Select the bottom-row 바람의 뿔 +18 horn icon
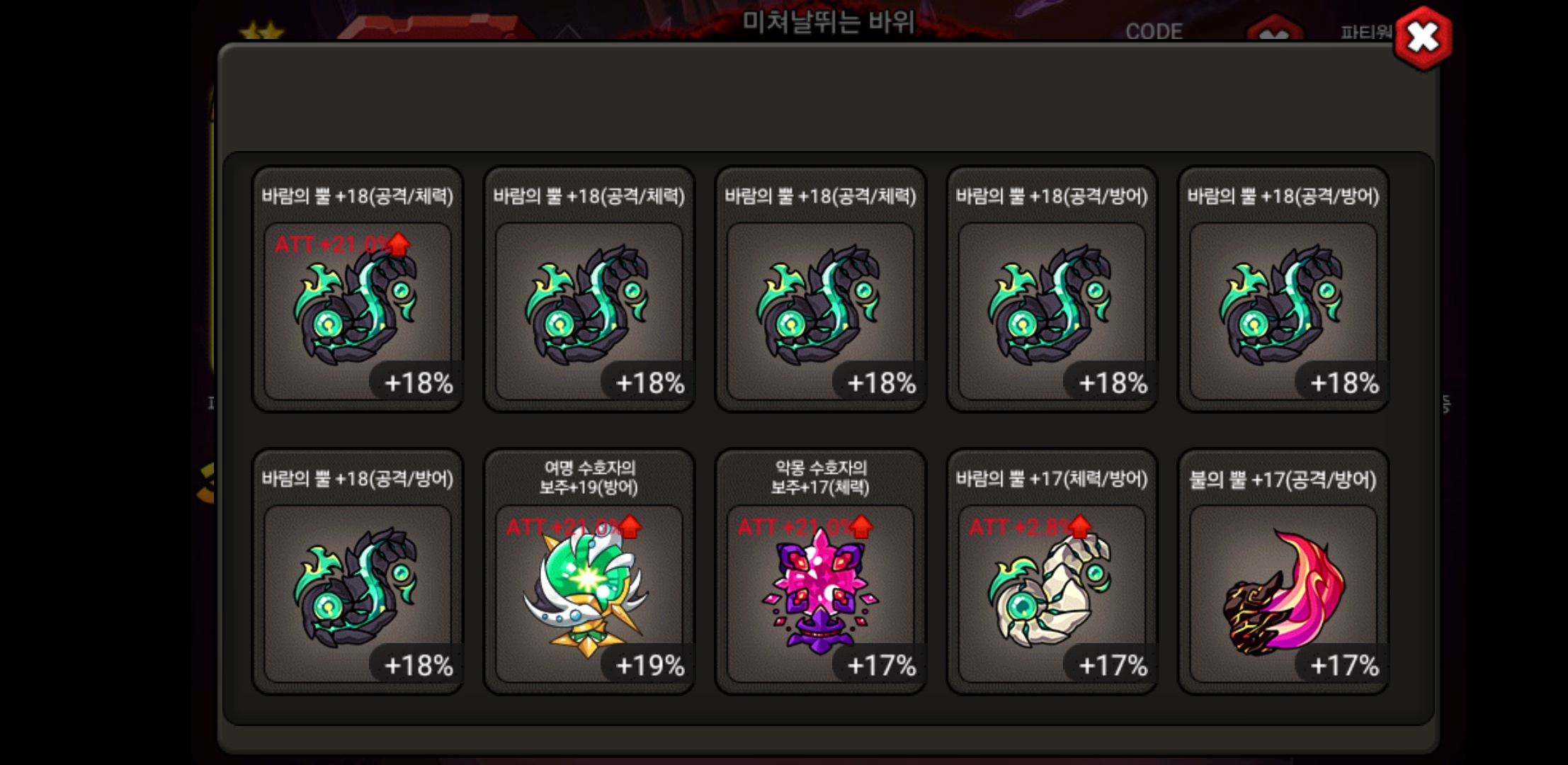1568x765 pixels. [x=358, y=572]
